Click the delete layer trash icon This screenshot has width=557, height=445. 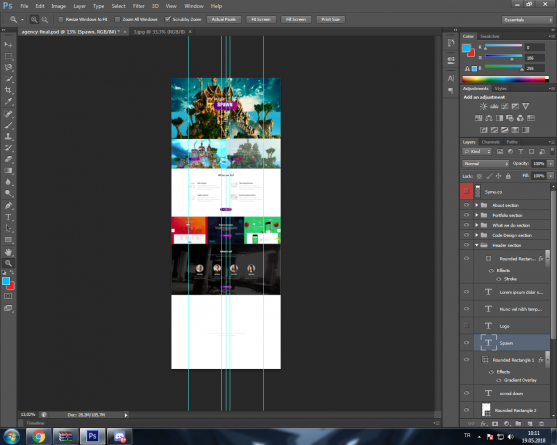point(542,423)
